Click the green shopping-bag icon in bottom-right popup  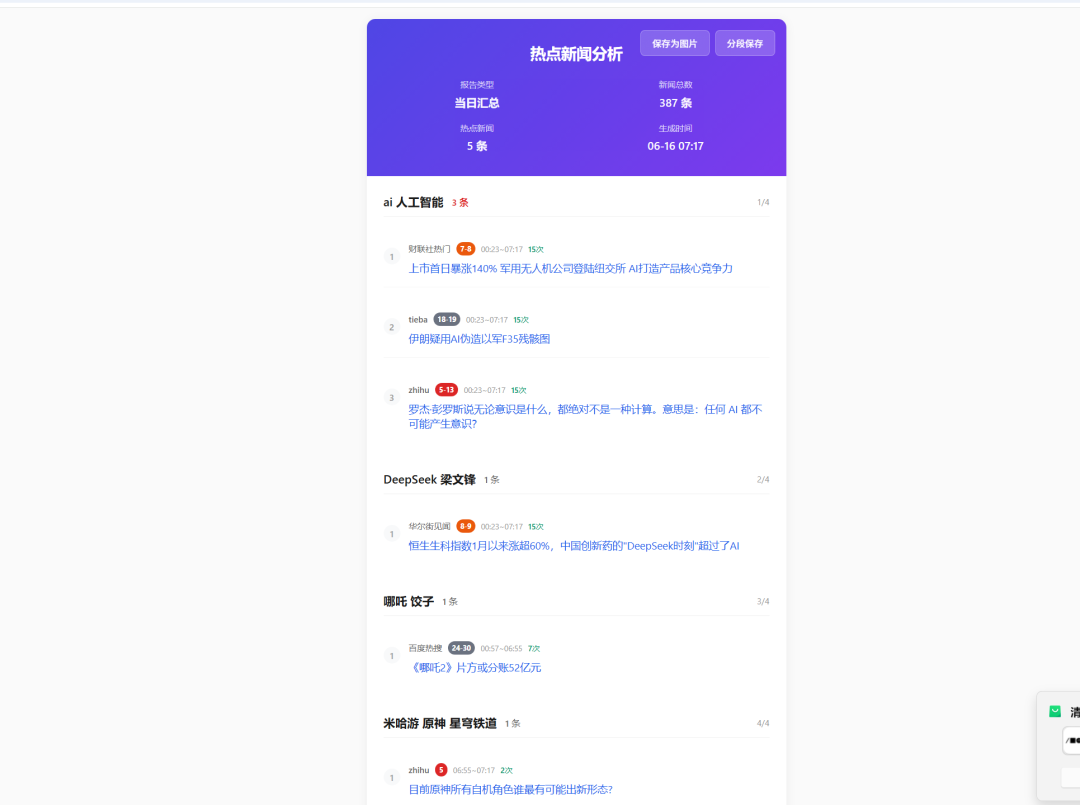coord(1055,711)
